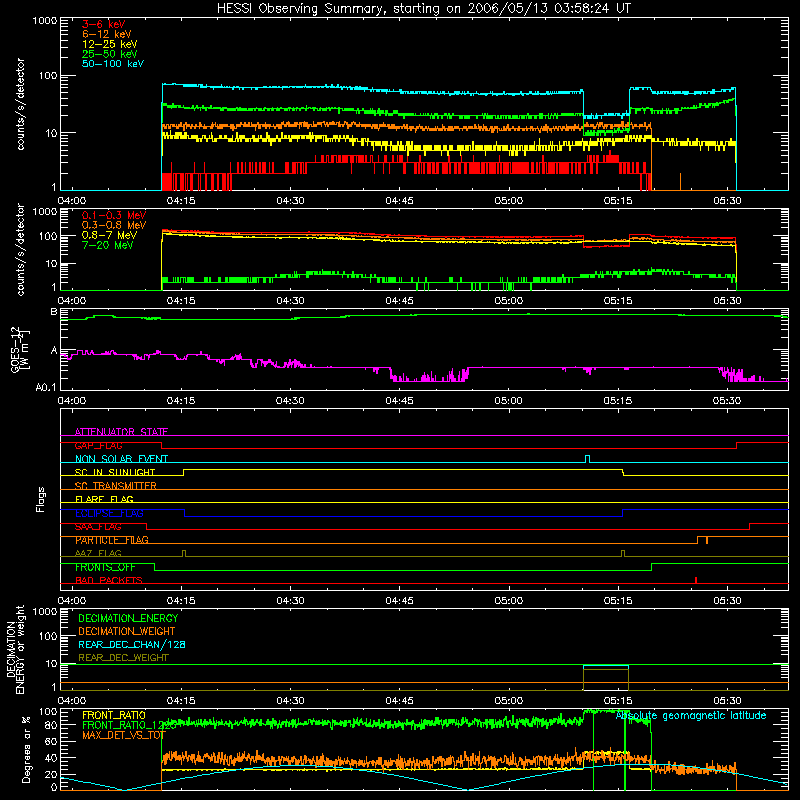800x800 pixels.
Task: Click the 100 label on the Degrees or % axis
Action: [48, 711]
